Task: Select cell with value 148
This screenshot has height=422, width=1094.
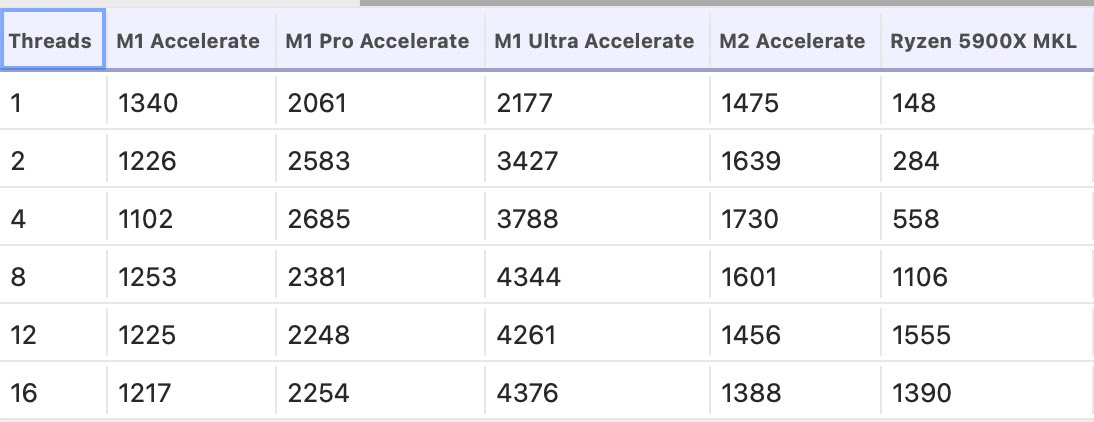Action: click(x=987, y=103)
